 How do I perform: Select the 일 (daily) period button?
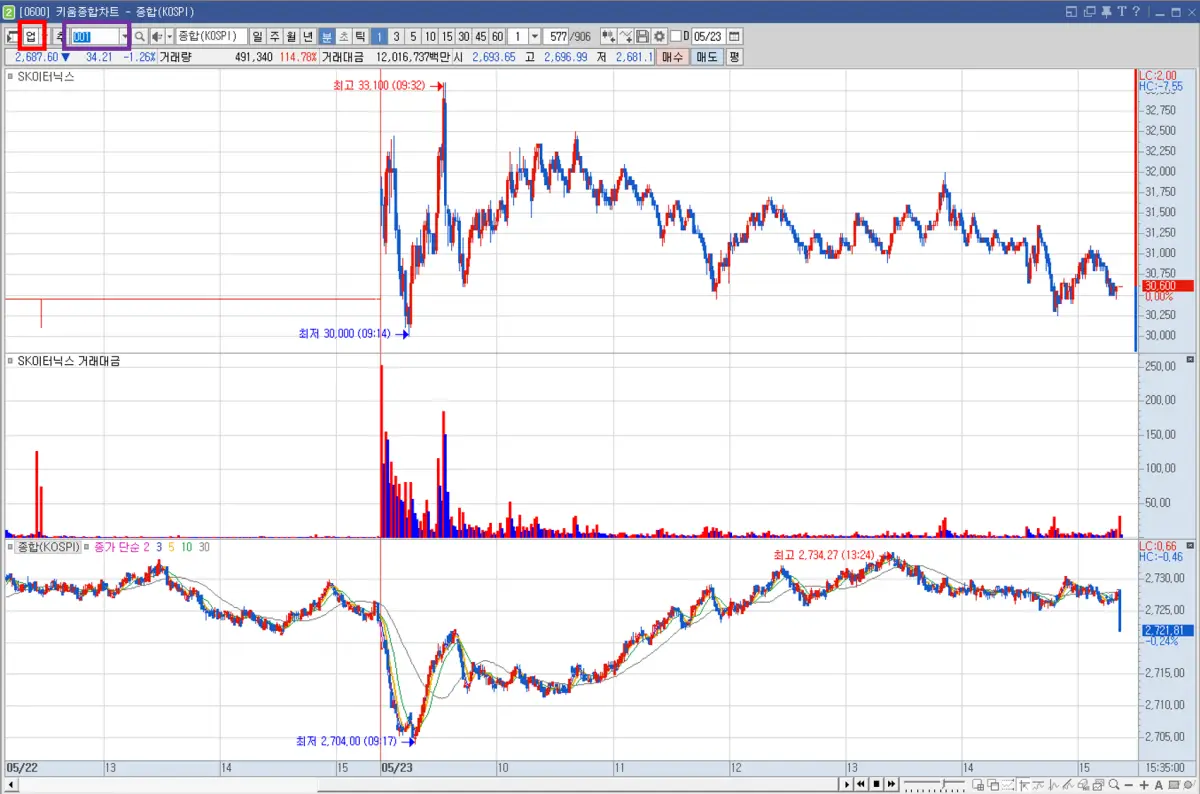point(257,36)
